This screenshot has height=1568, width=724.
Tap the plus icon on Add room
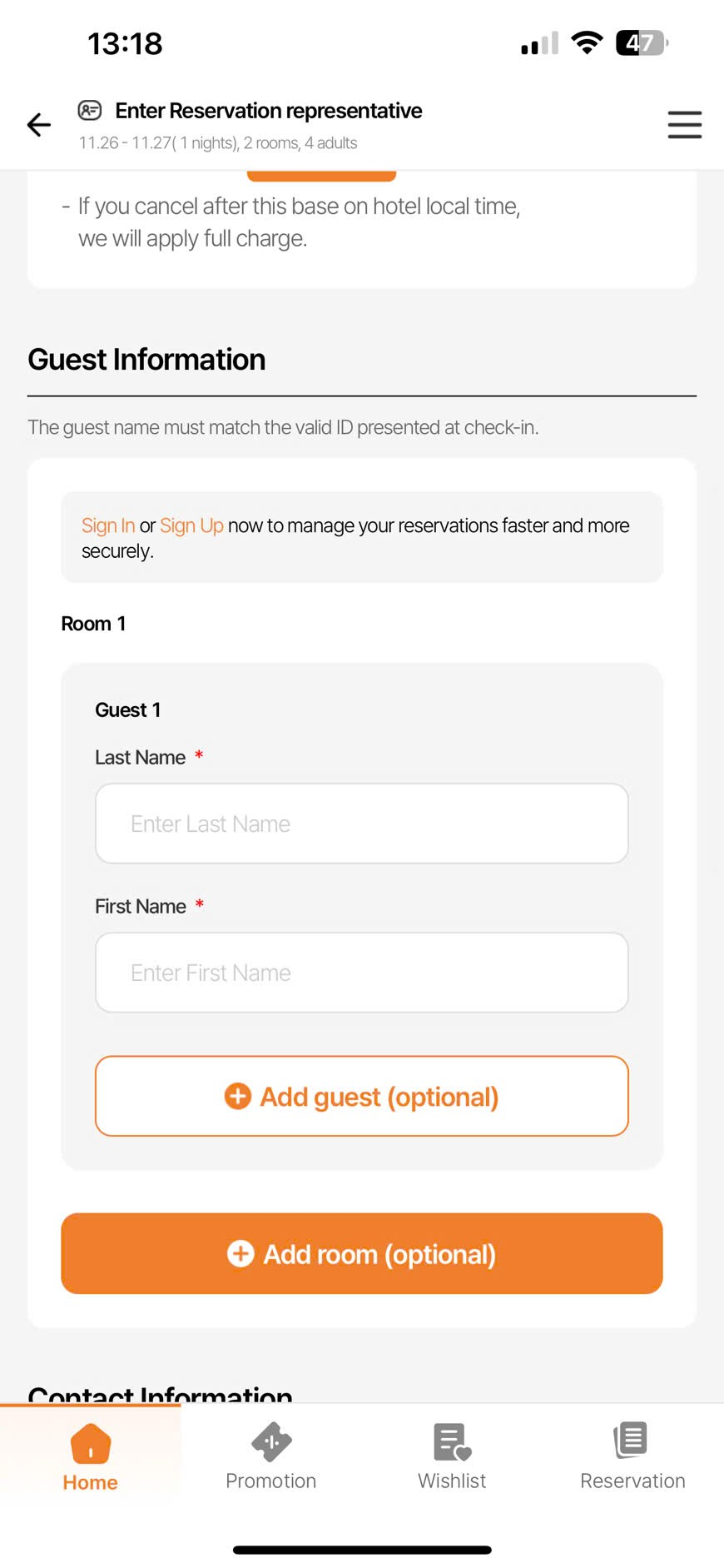click(x=241, y=1253)
